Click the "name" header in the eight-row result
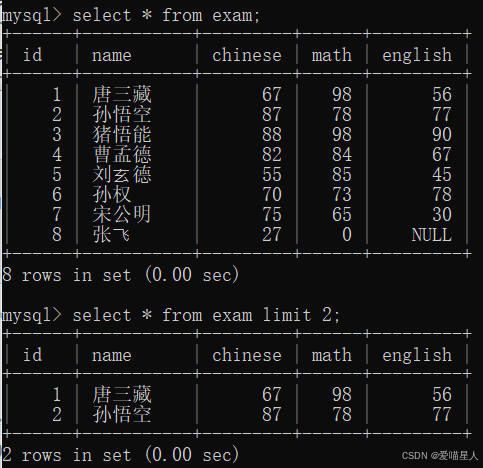This screenshot has height=468, width=483. click(112, 55)
